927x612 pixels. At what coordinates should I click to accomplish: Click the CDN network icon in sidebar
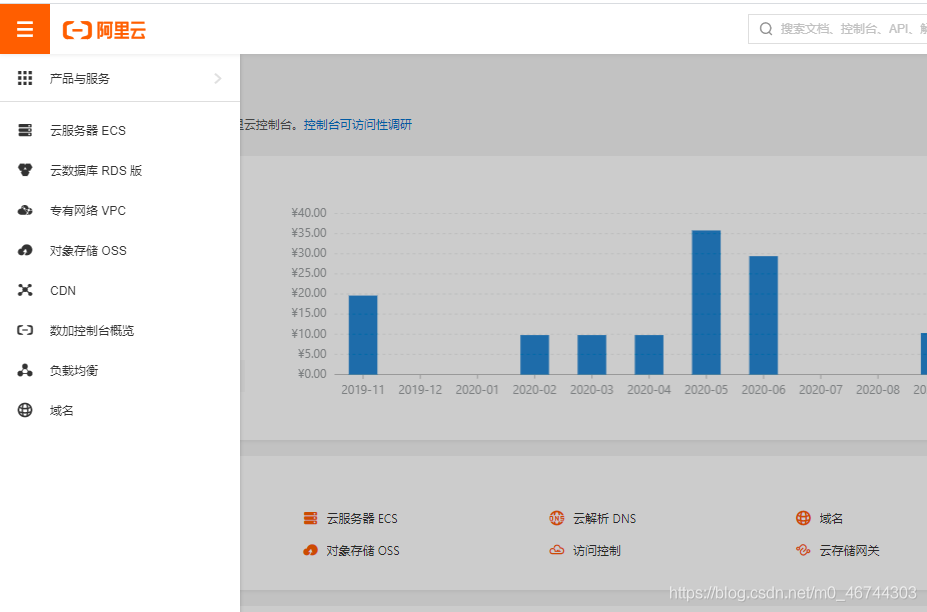(25, 290)
